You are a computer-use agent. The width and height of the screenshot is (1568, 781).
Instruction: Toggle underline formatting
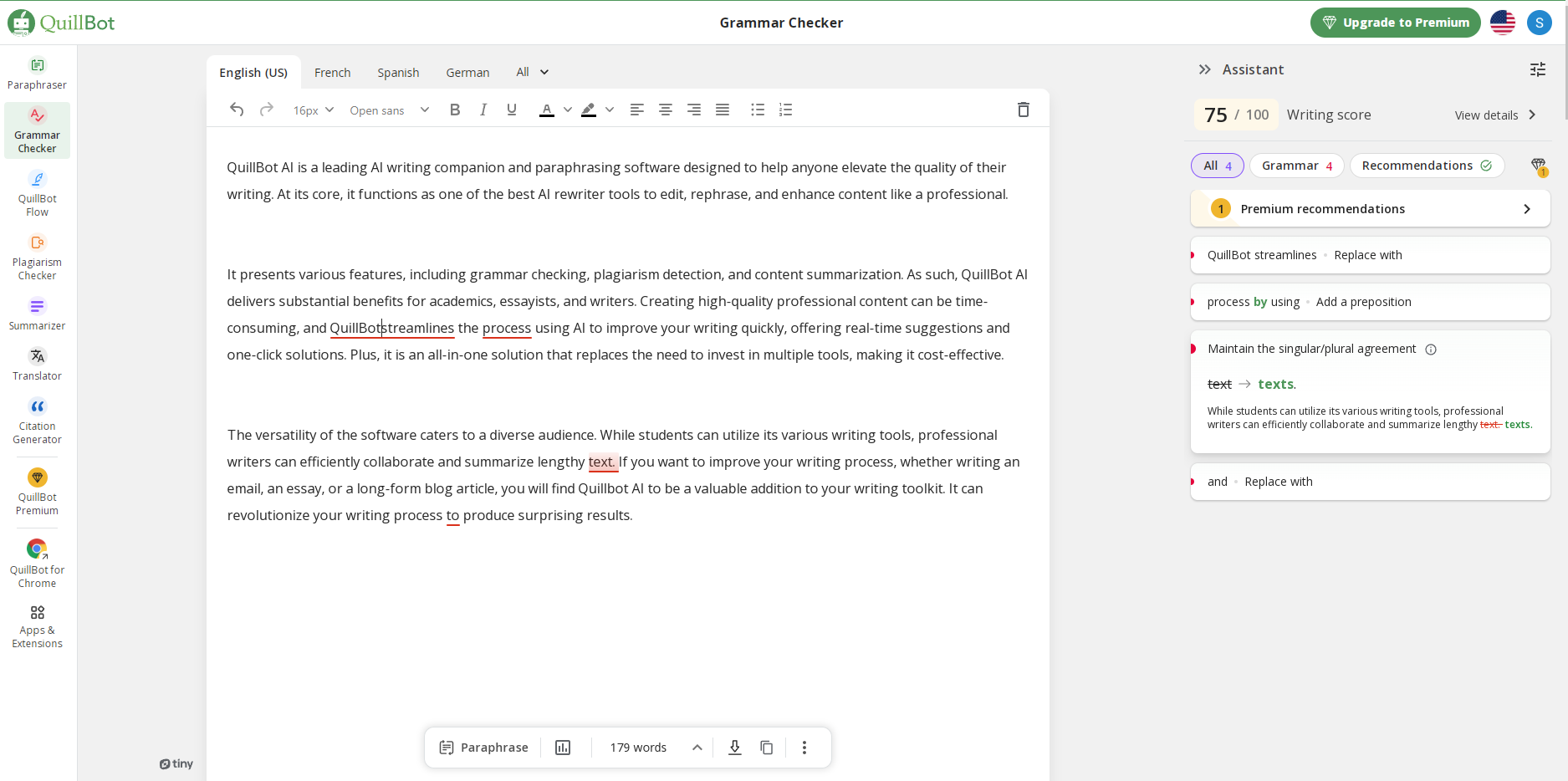click(512, 110)
